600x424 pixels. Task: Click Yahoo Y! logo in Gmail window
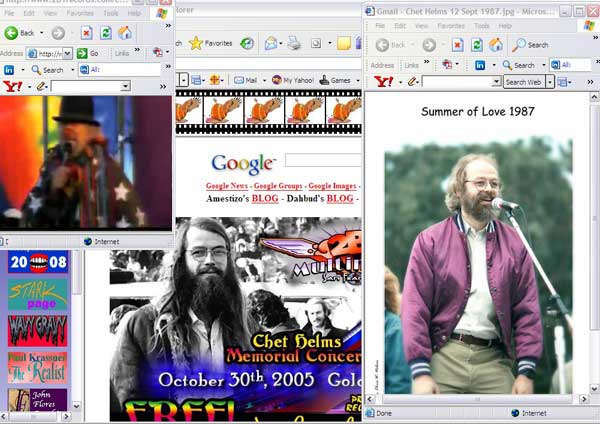click(383, 82)
